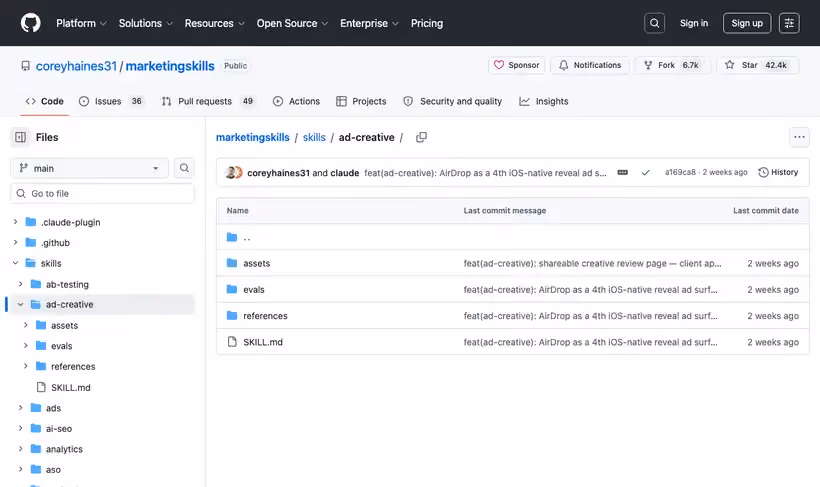Search files with magnifier beside branch selector

(184, 168)
